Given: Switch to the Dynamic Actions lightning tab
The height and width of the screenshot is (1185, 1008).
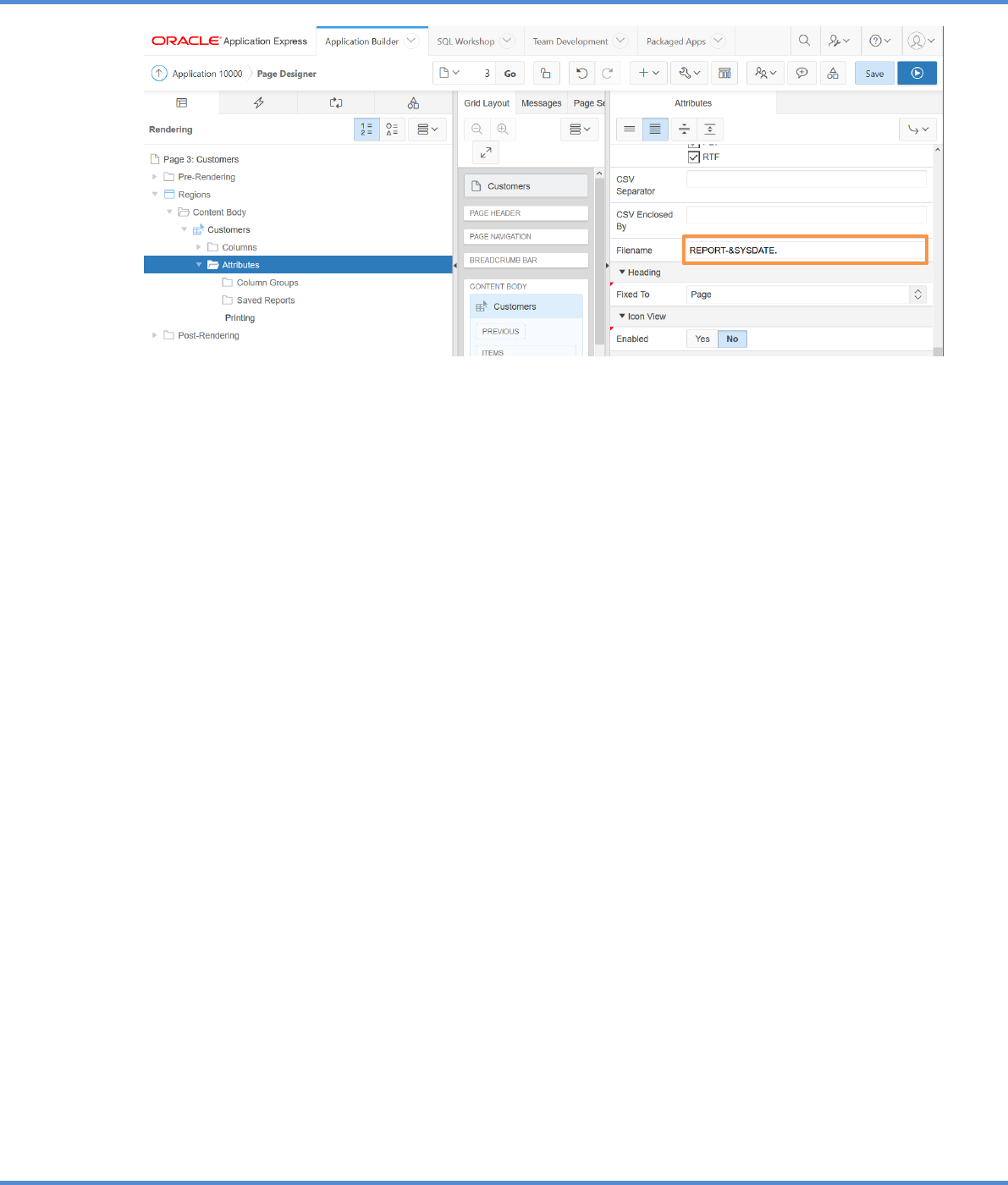Looking at the screenshot, I should (x=258, y=102).
